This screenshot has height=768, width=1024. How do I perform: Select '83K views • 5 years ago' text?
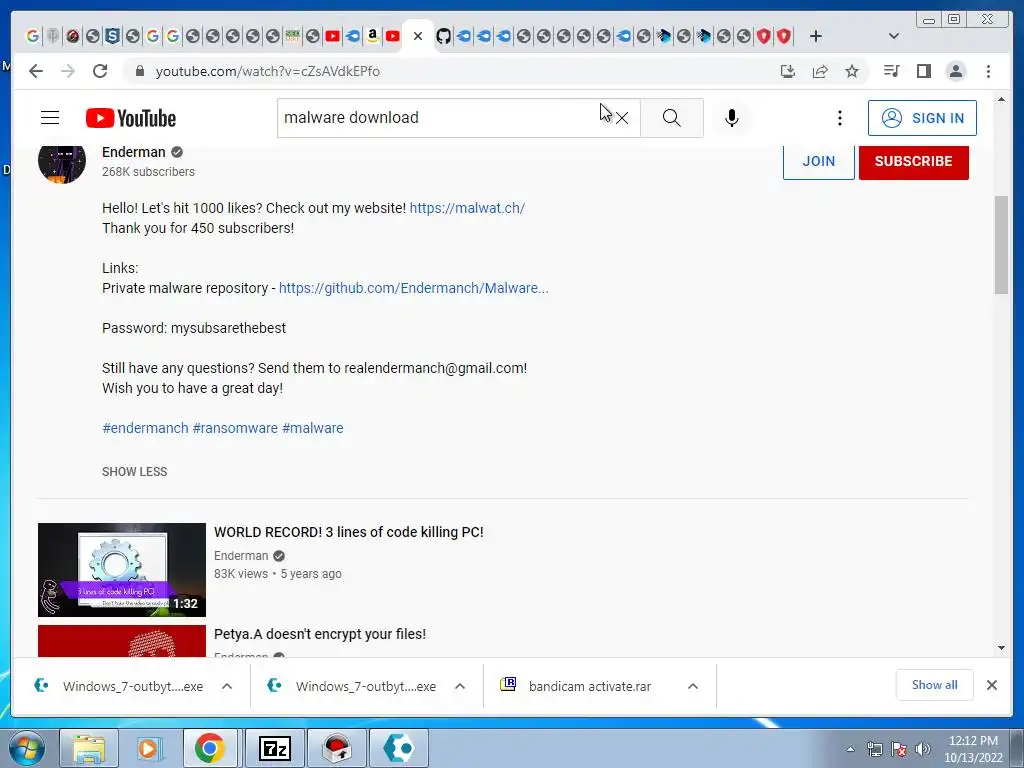(x=278, y=574)
